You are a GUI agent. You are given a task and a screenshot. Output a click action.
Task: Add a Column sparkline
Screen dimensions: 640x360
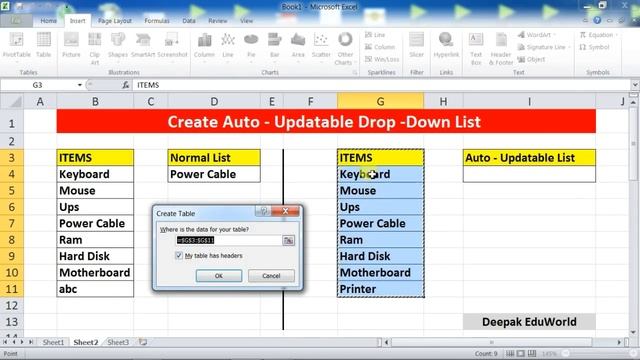pyautogui.click(x=380, y=47)
